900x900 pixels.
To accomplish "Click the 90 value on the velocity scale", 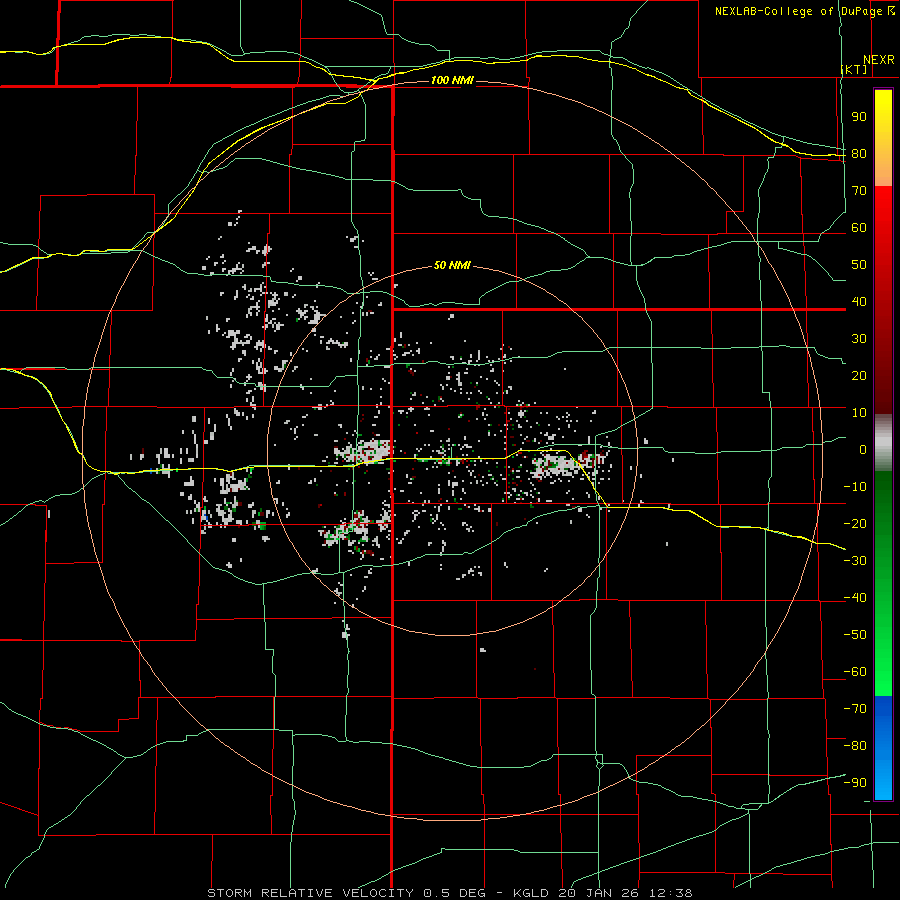I will (x=859, y=117).
